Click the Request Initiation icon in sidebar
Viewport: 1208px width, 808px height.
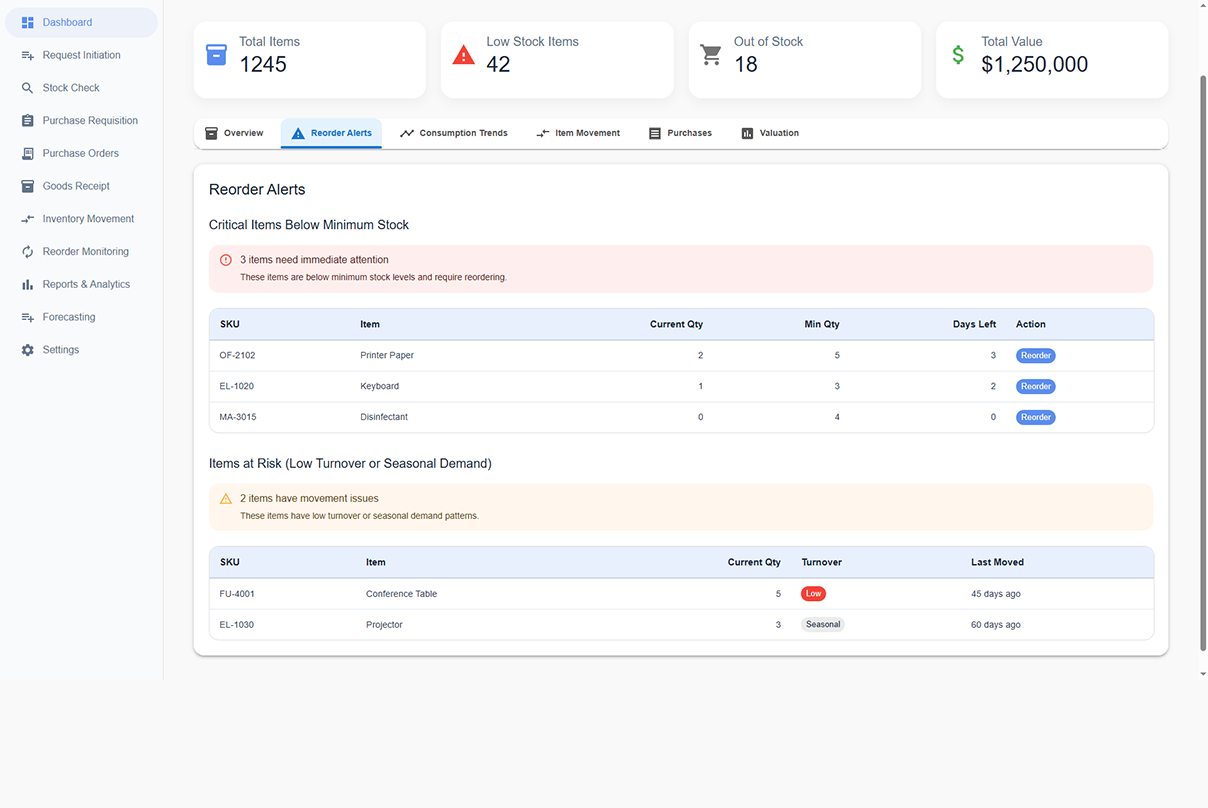[28, 55]
